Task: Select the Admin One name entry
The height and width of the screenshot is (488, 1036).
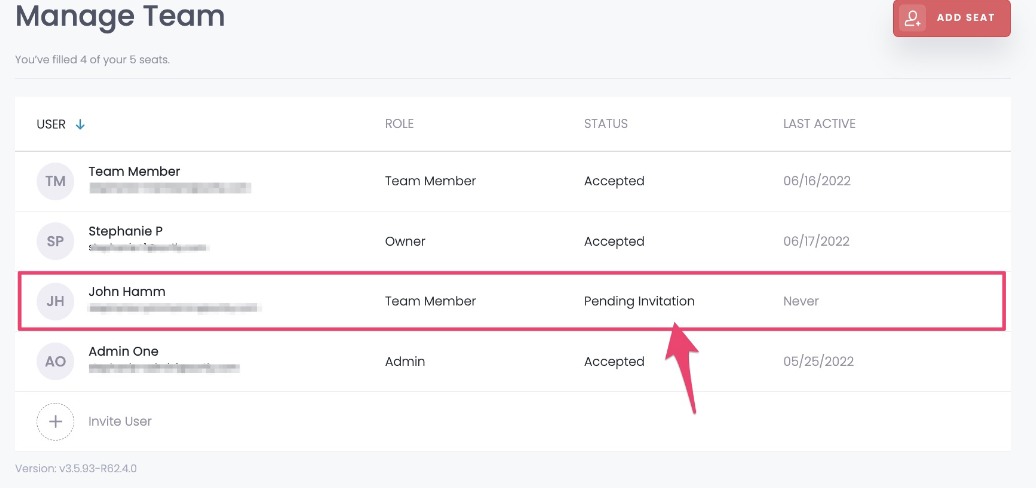Action: (x=124, y=351)
